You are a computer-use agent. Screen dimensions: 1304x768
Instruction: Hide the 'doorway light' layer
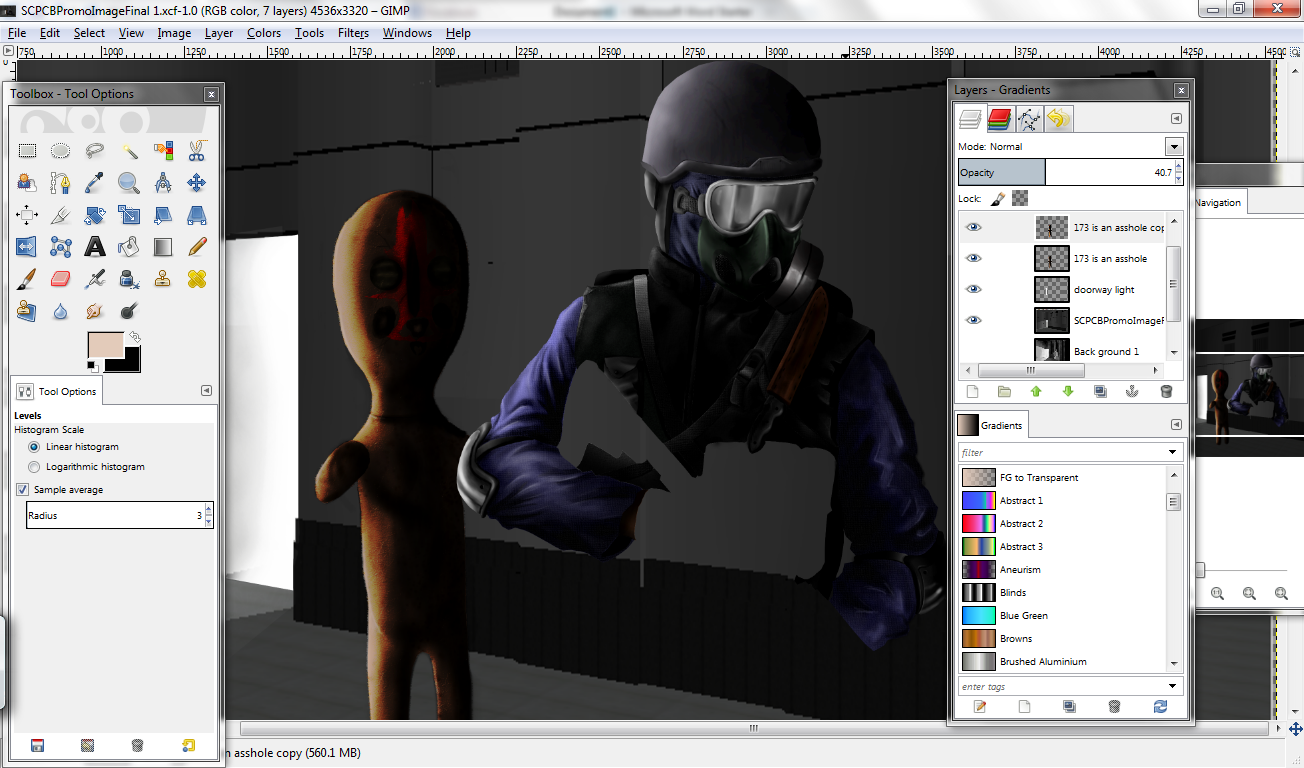point(973,289)
